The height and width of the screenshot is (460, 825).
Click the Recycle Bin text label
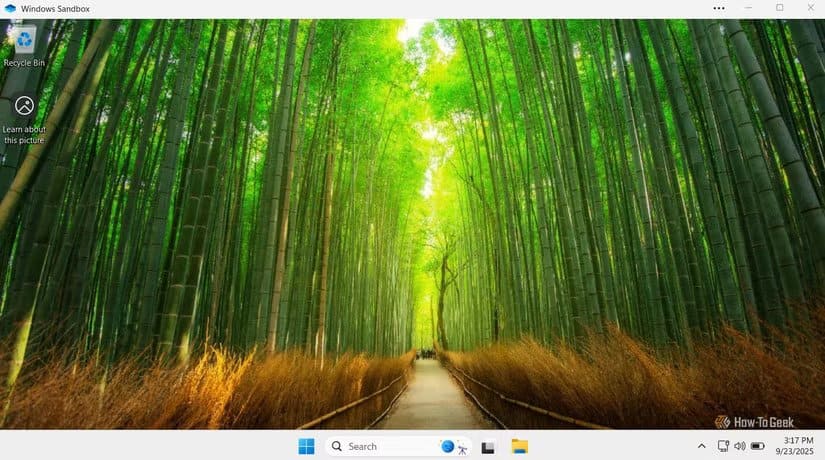coord(24,63)
